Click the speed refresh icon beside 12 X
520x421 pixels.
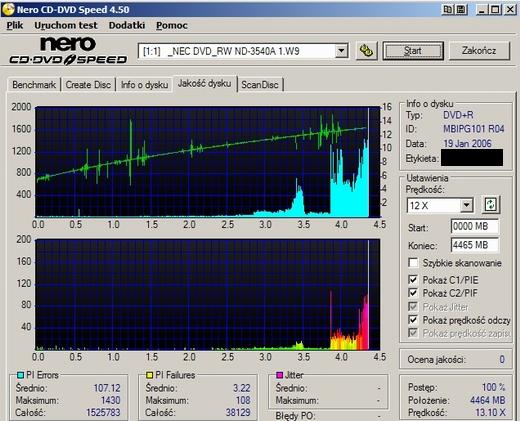tap(491, 204)
